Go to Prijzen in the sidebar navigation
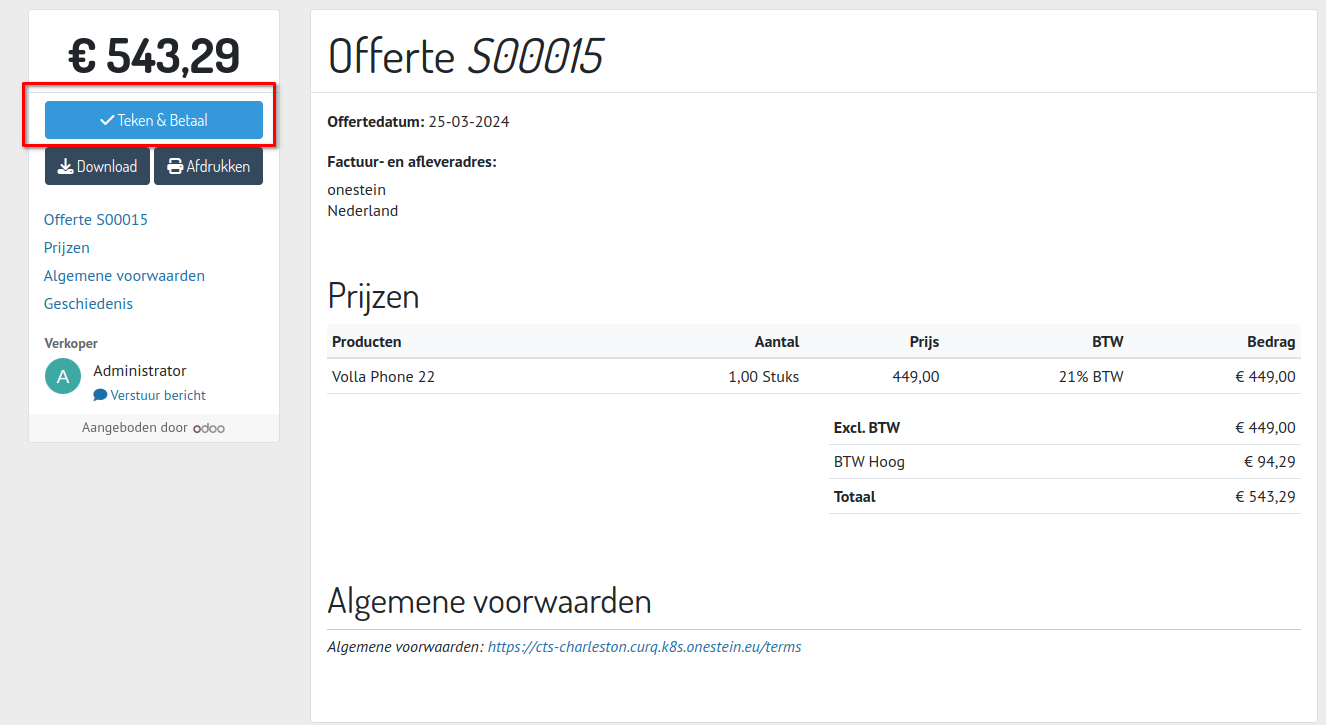This screenshot has height=725, width=1326. [67, 247]
